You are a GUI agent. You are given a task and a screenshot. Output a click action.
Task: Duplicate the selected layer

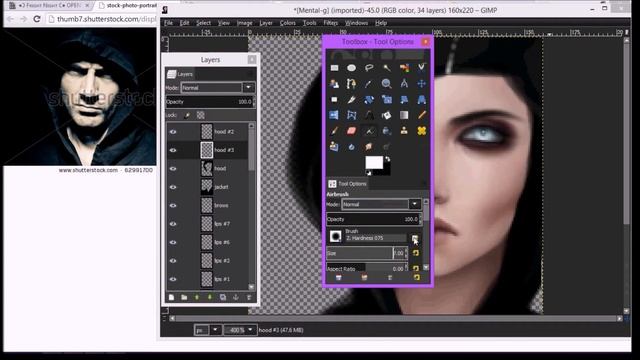tap(223, 297)
